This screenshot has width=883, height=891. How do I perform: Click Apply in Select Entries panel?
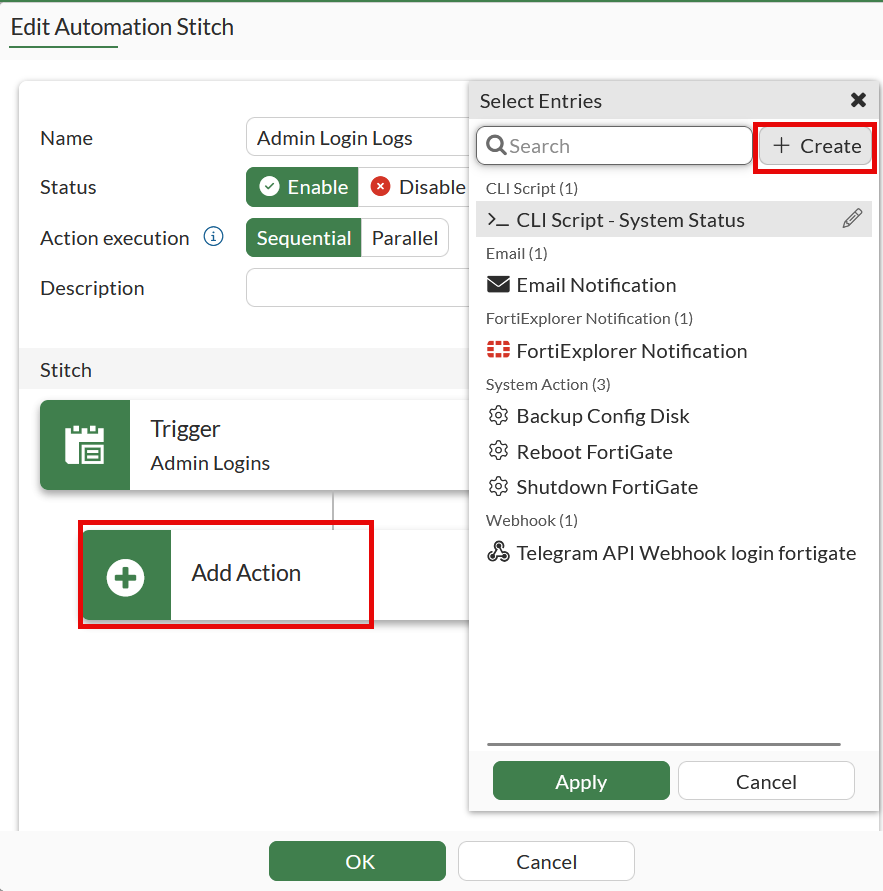coord(581,781)
